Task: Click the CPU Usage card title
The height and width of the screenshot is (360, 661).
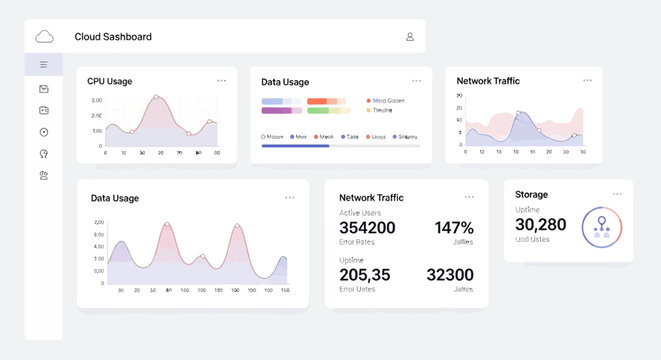Action: pyautogui.click(x=110, y=81)
